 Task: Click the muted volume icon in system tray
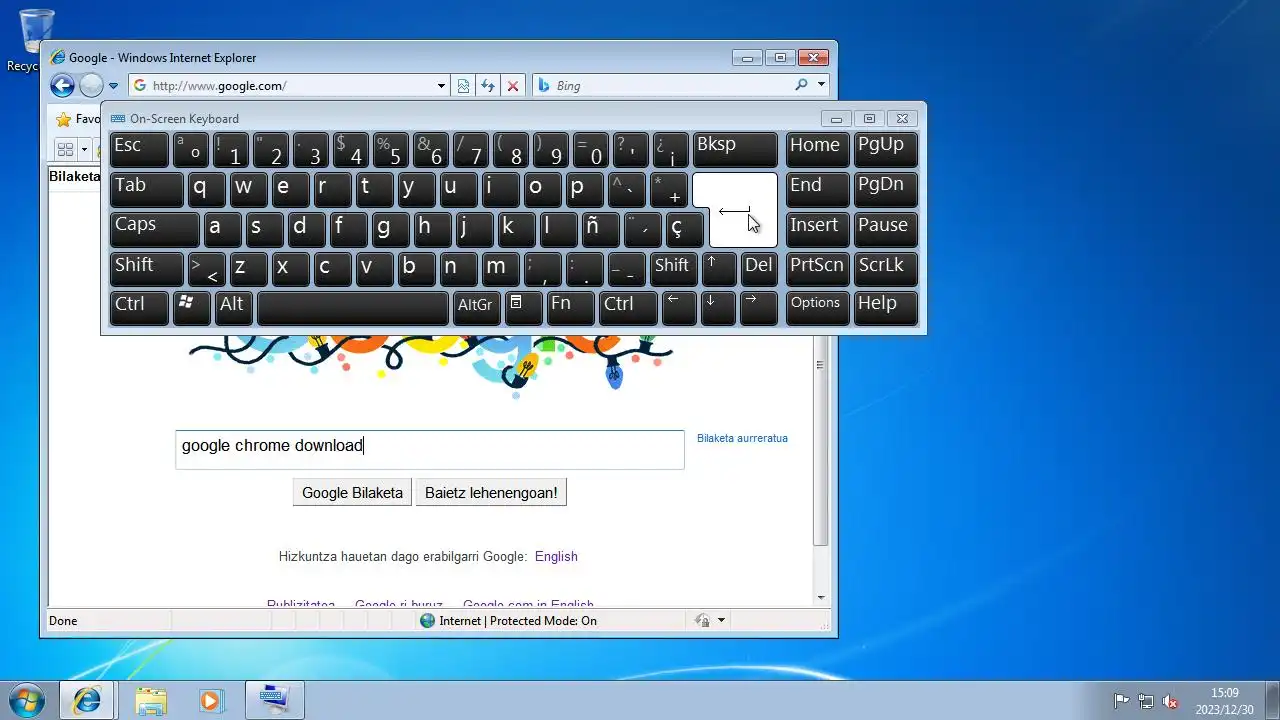(1169, 702)
